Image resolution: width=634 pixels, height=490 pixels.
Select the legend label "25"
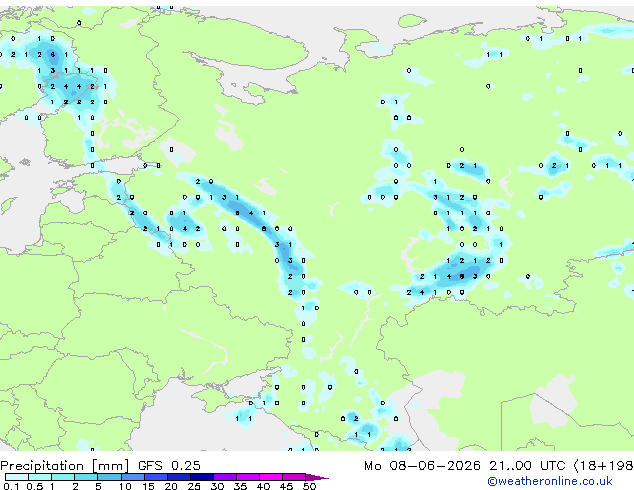pyautogui.click(x=194, y=486)
